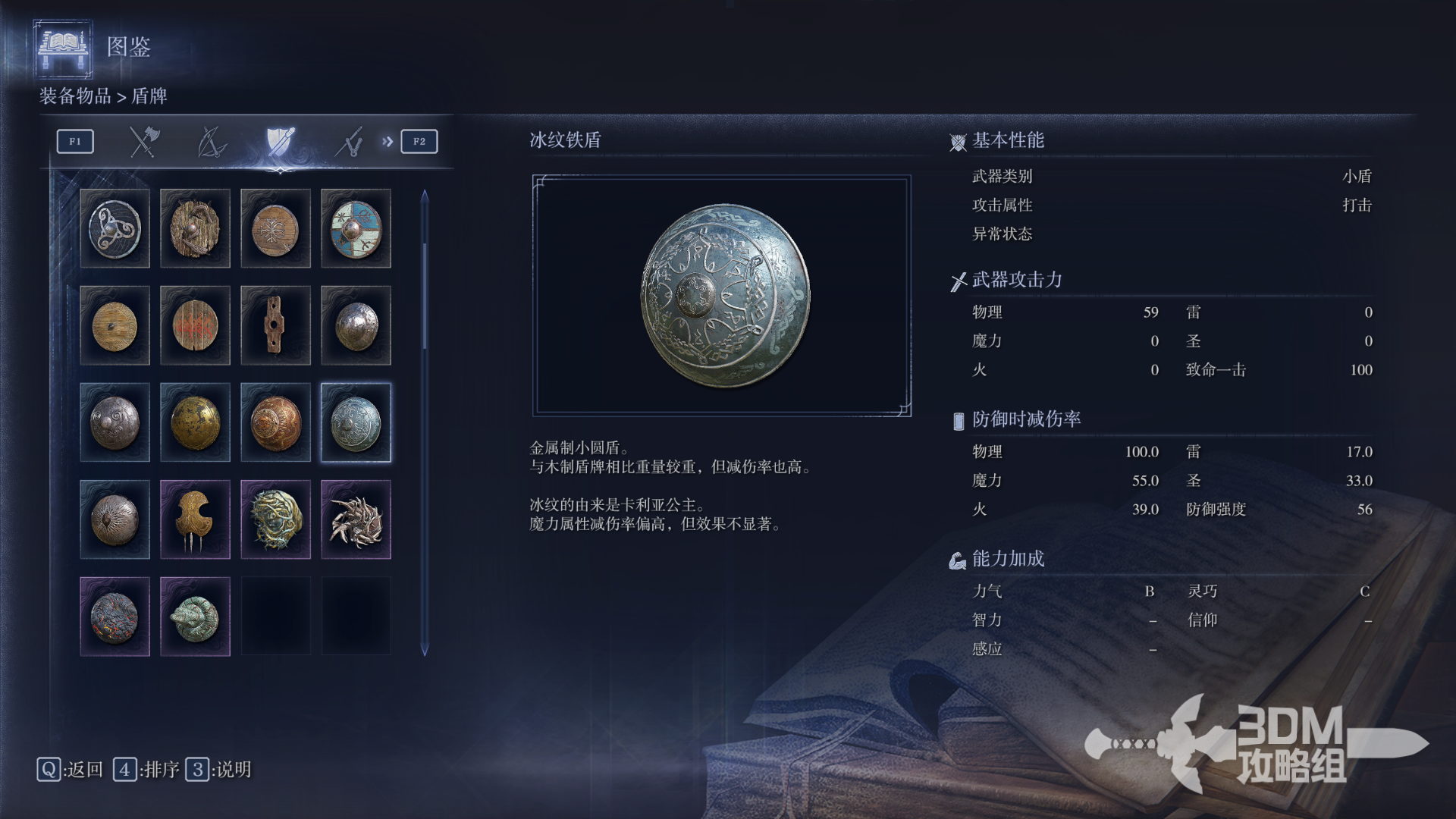This screenshot has width=1456, height=819.
Task: Click the F1 previous category button
Action: [x=75, y=141]
